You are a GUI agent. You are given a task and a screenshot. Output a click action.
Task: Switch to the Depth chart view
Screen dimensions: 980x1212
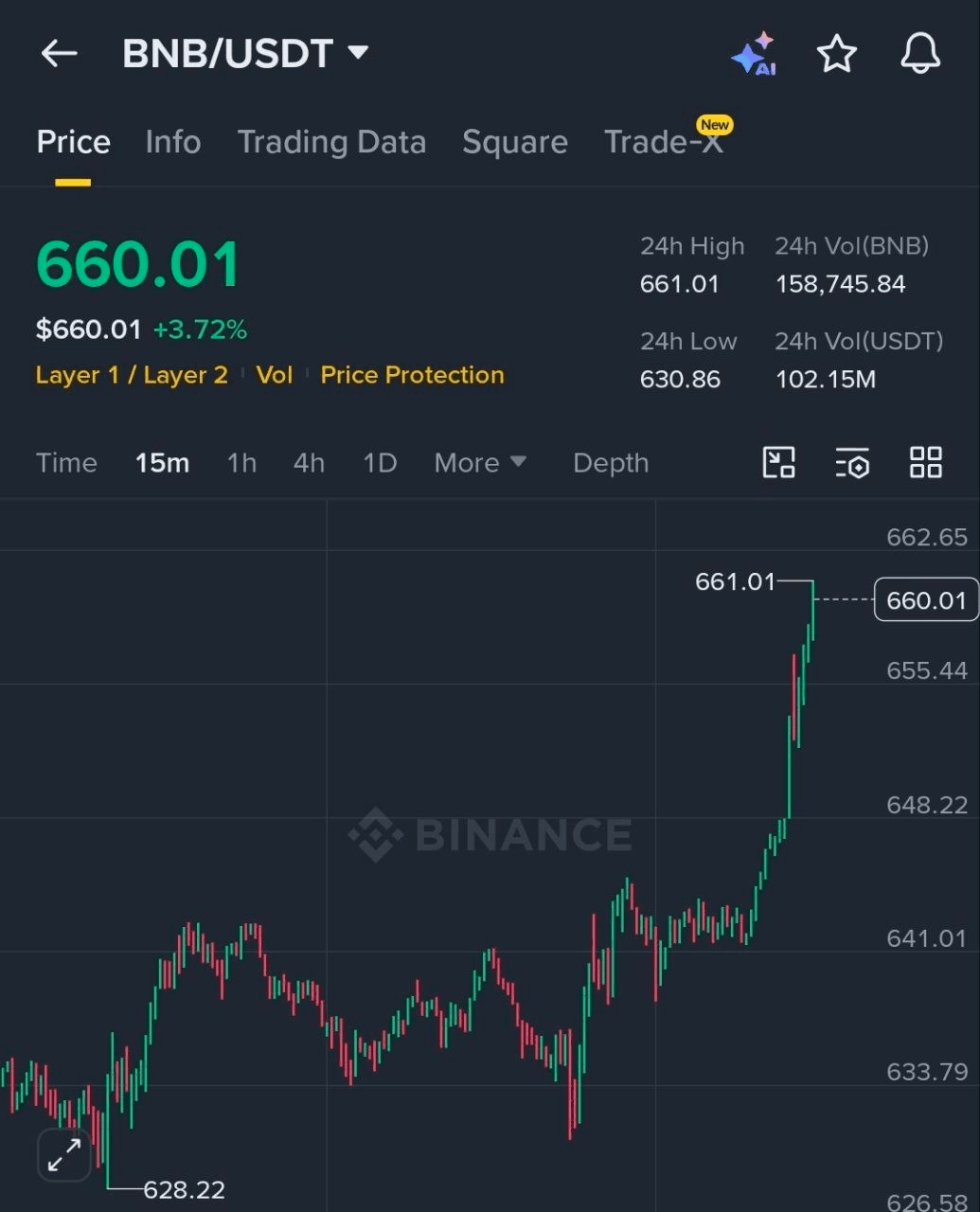(611, 463)
